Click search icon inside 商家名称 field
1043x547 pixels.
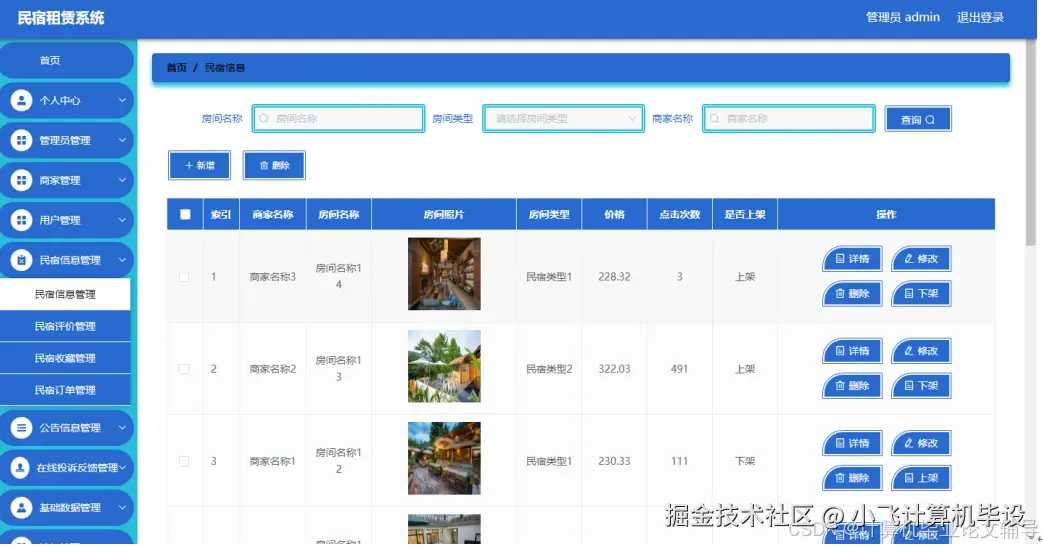click(x=714, y=118)
